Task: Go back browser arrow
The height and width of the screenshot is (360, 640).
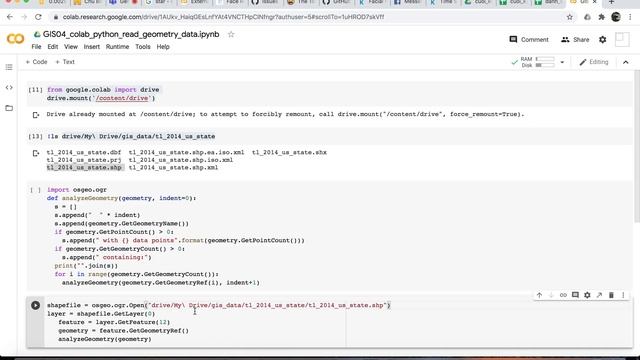Action: point(10,17)
